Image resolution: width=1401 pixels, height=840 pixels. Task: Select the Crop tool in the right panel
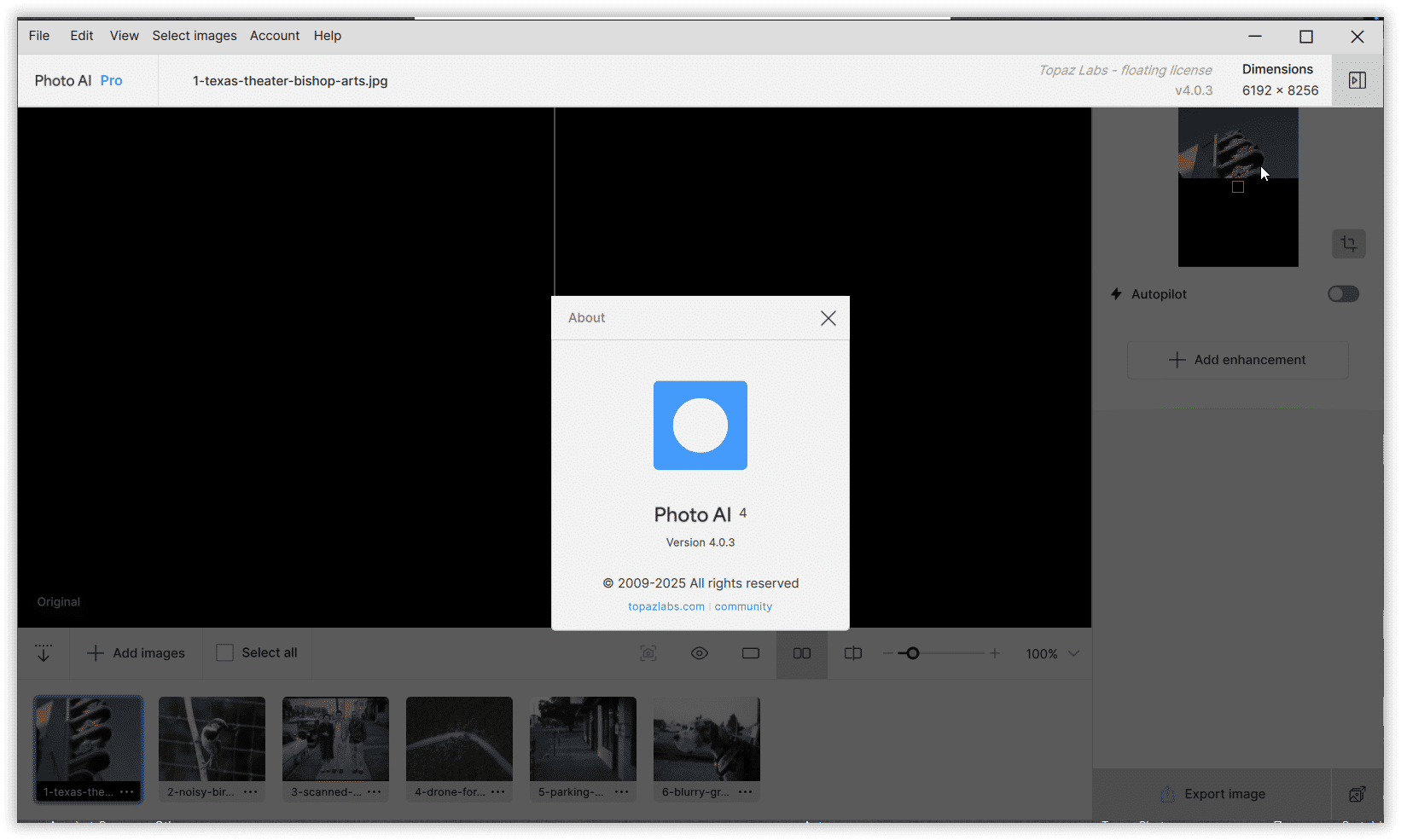click(x=1348, y=244)
